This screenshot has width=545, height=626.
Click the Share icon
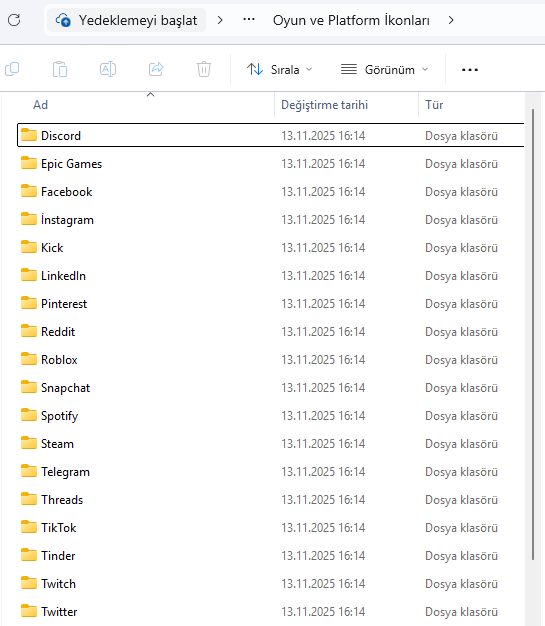click(x=156, y=69)
